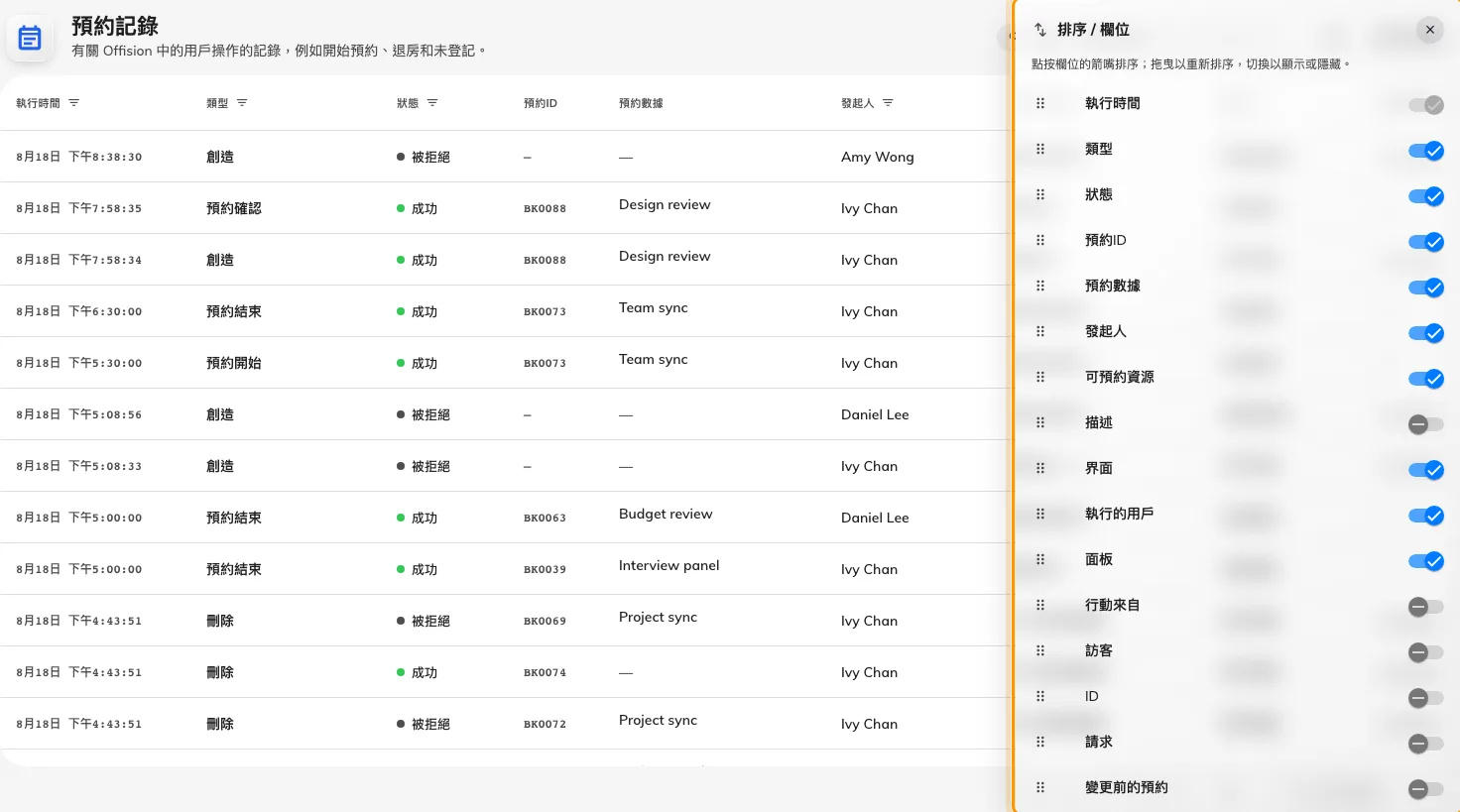Grab the drag handle for 描述
Image resolution: width=1460 pixels, height=812 pixels.
[x=1040, y=422]
